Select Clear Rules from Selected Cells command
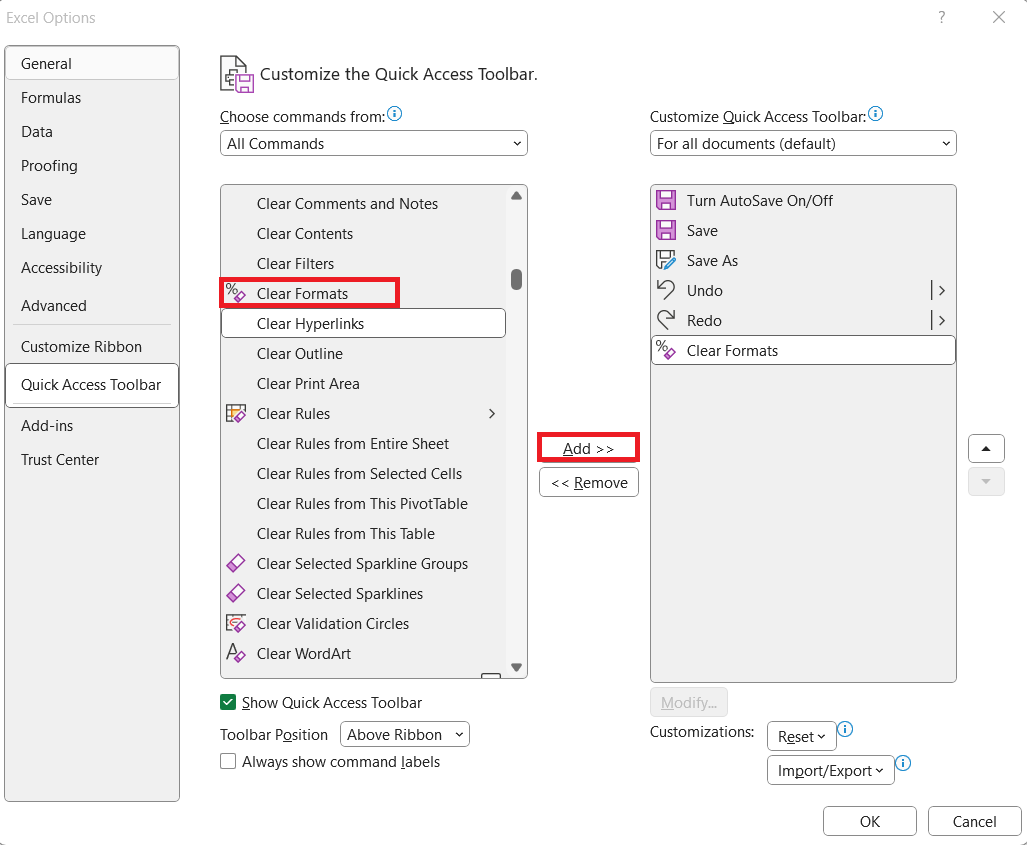Viewport: 1027px width, 845px height. tap(364, 474)
